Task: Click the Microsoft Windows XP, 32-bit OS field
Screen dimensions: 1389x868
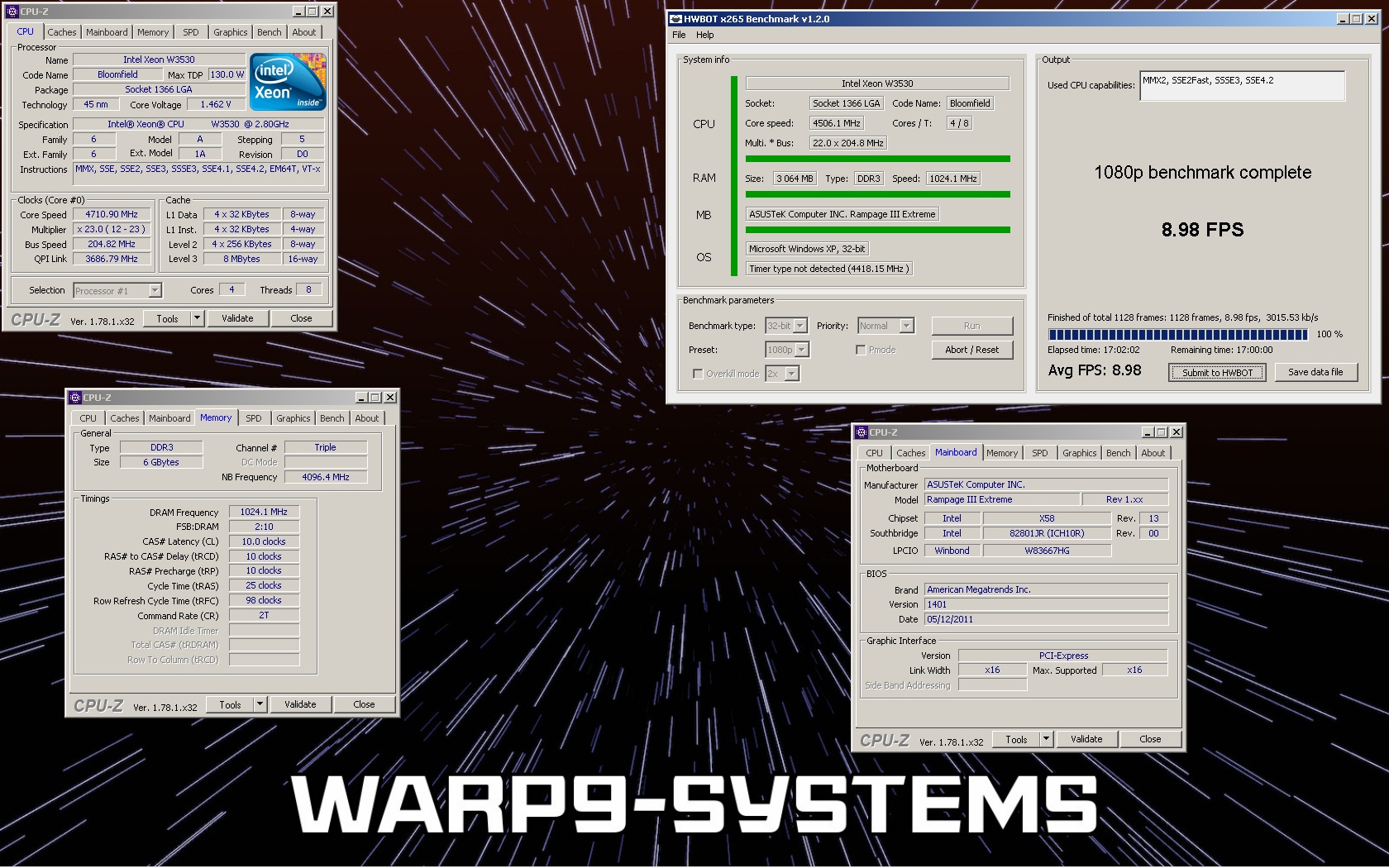Action: tap(807, 249)
